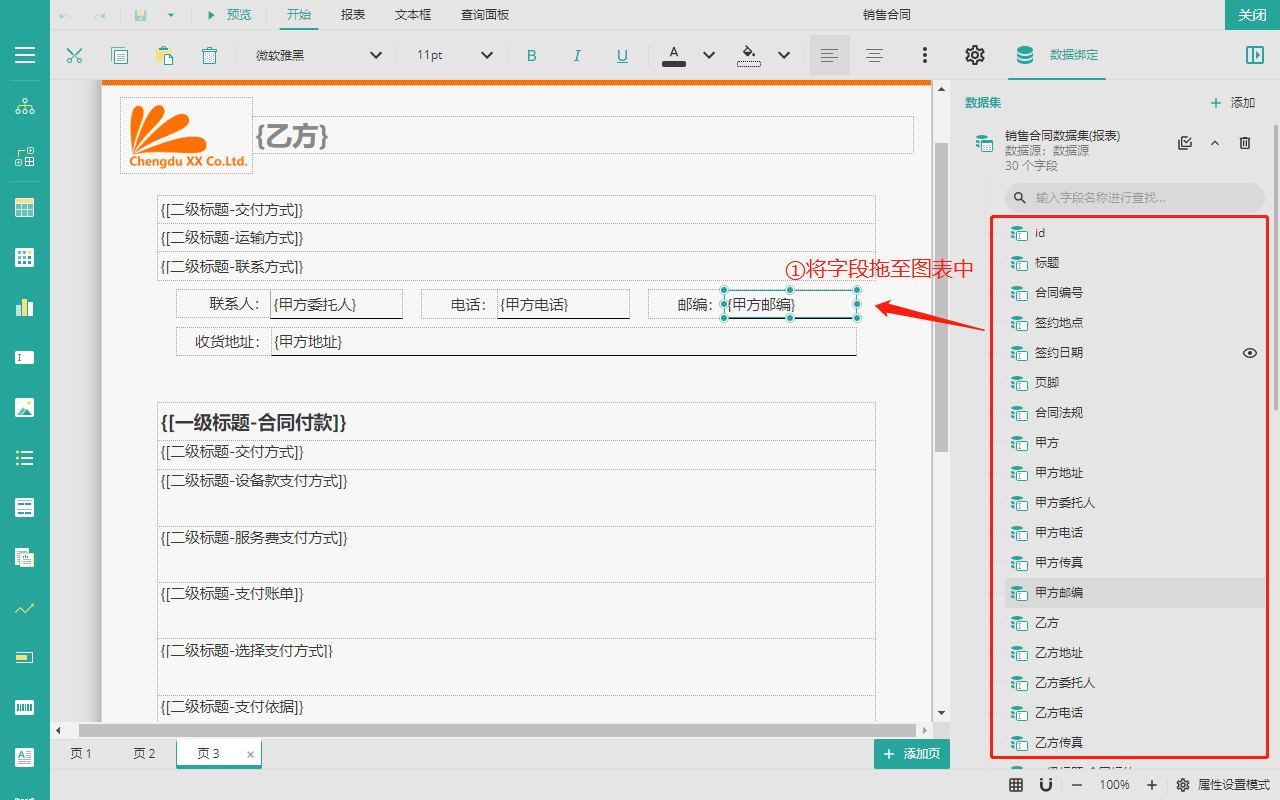Viewport: 1280px width, 800px height.
Task: Open the 11pt font size dropdown
Action: coord(455,55)
